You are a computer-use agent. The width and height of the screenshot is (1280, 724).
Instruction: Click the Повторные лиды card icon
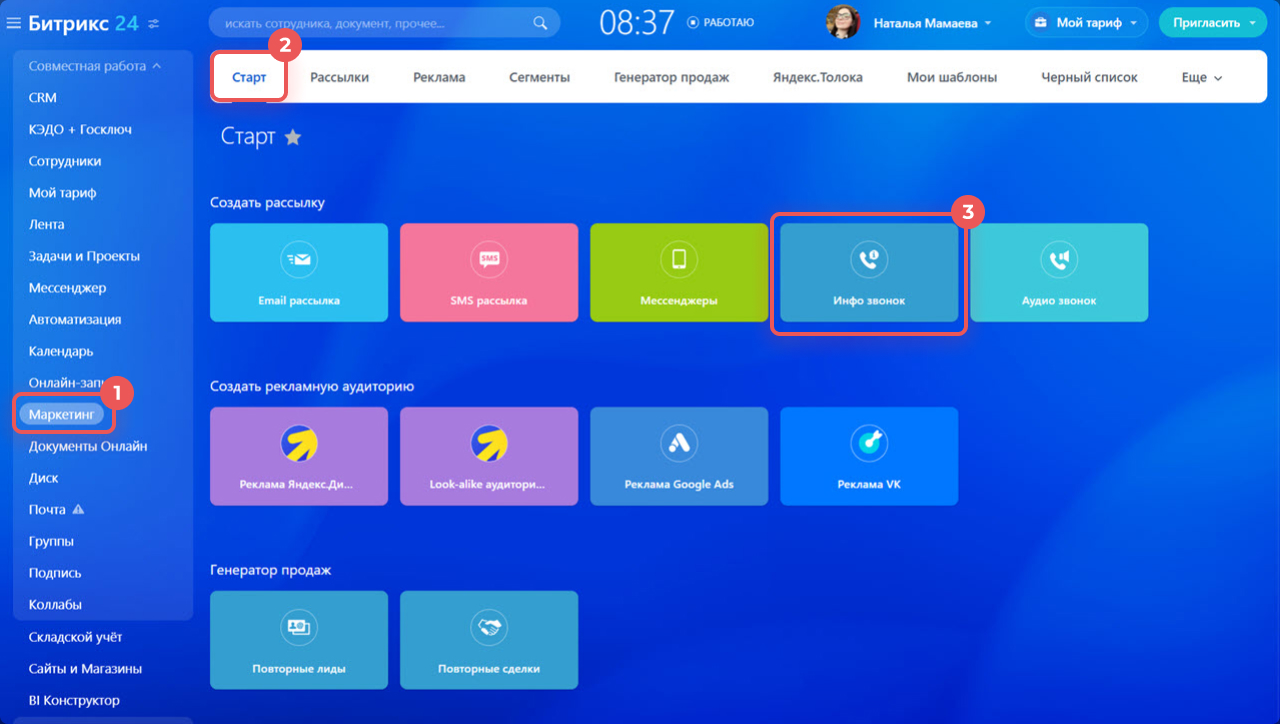pyautogui.click(x=299, y=627)
